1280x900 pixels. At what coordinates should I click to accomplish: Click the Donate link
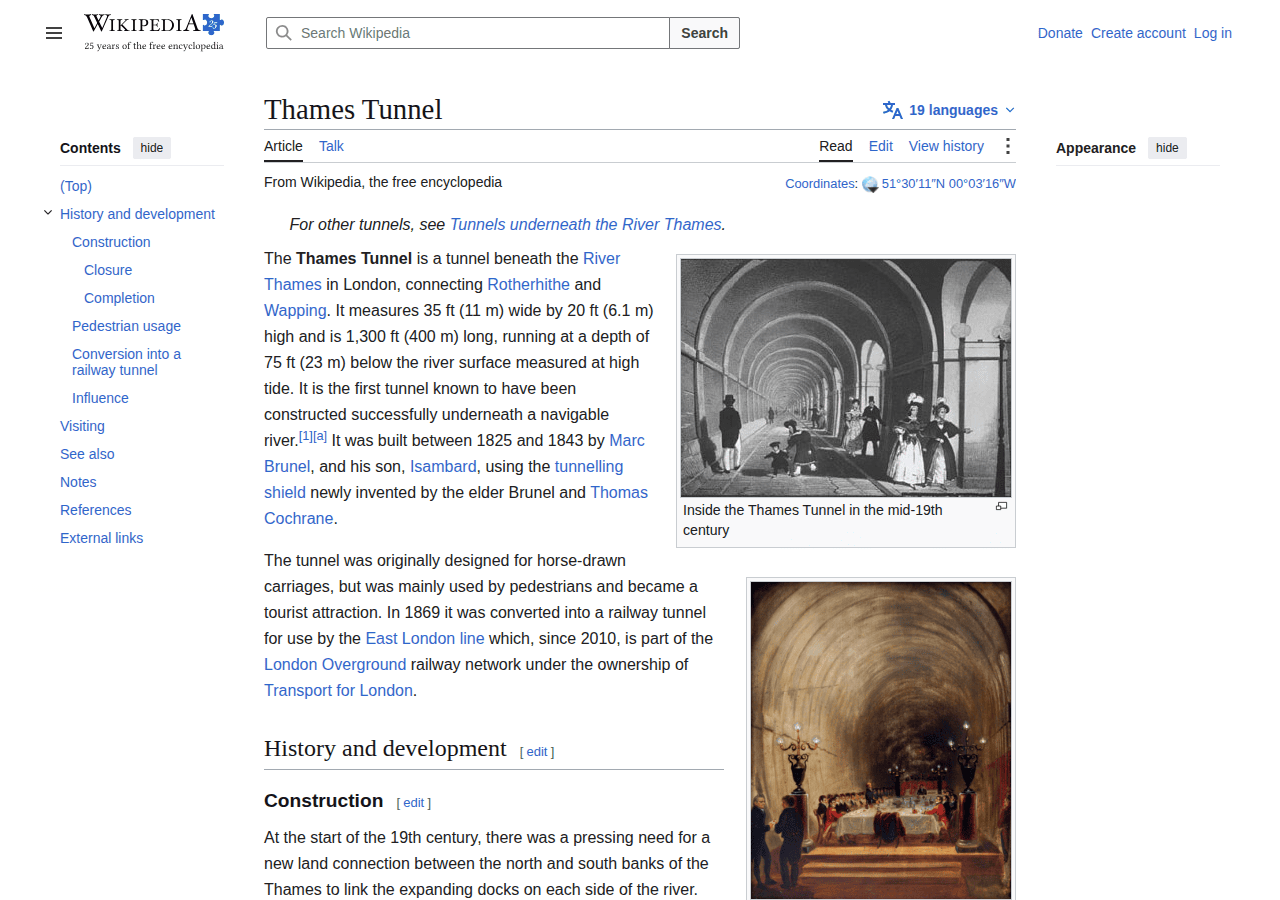click(1060, 33)
